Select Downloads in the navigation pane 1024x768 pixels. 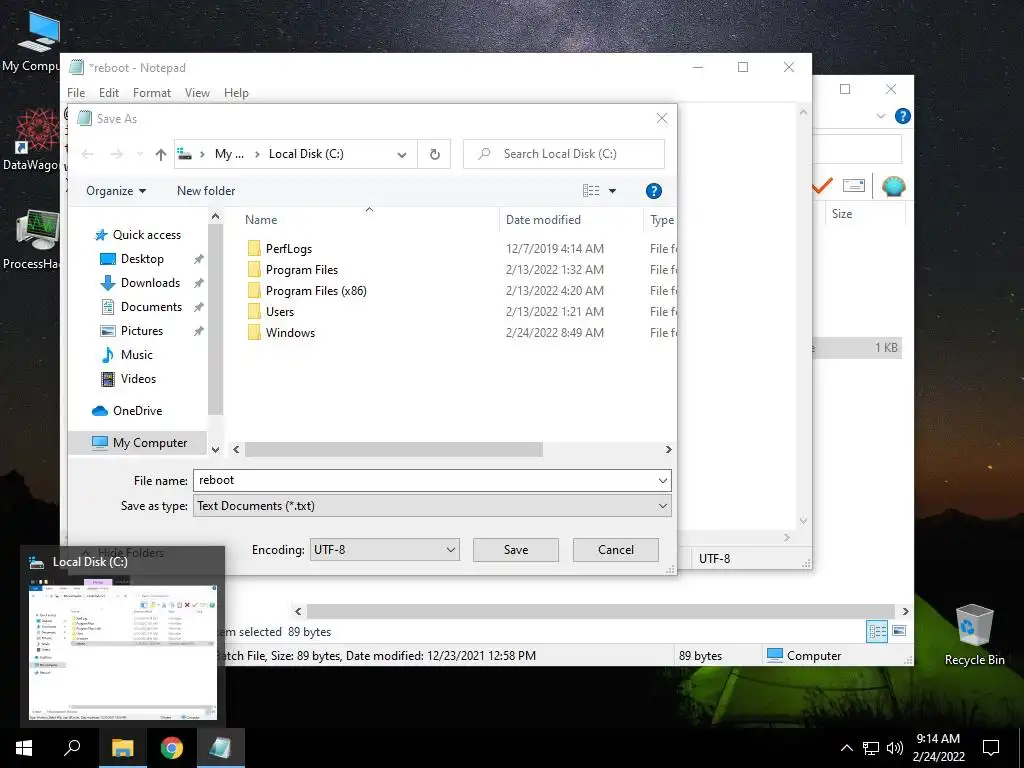pos(150,283)
